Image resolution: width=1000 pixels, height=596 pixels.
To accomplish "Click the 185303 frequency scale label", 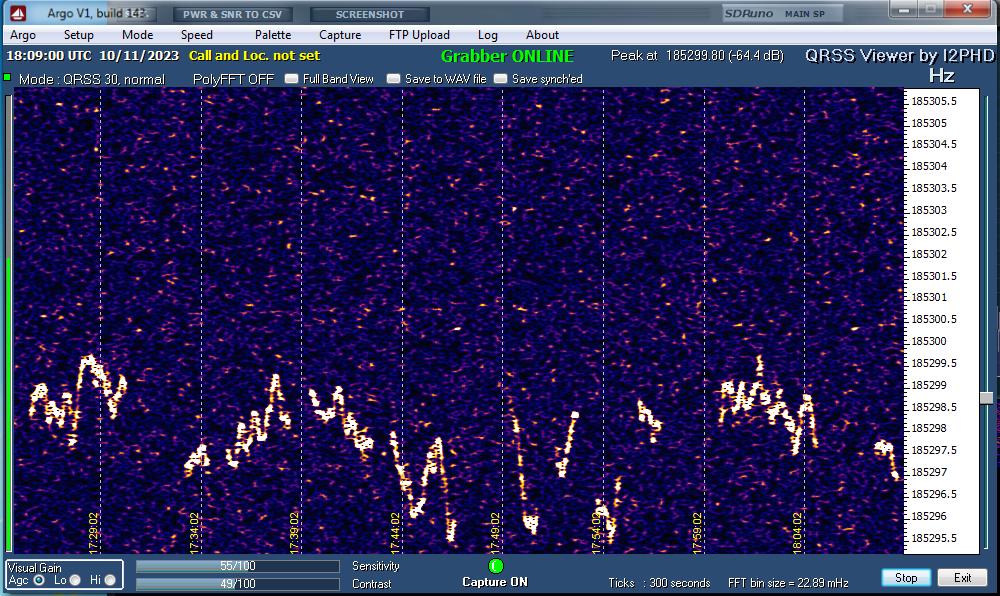I will pyautogui.click(x=929, y=210).
